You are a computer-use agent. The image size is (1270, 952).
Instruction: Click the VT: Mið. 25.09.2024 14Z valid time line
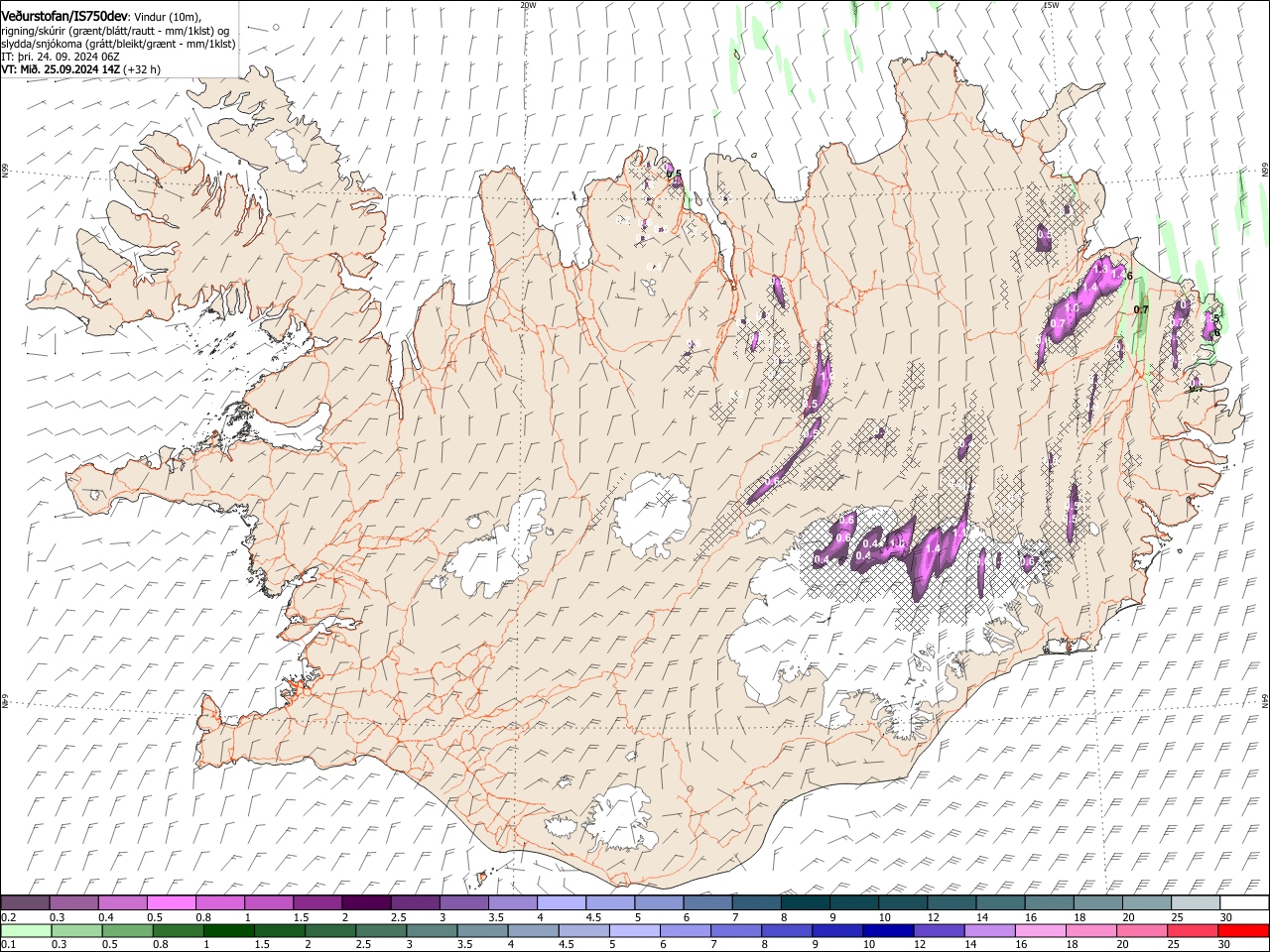(80, 69)
